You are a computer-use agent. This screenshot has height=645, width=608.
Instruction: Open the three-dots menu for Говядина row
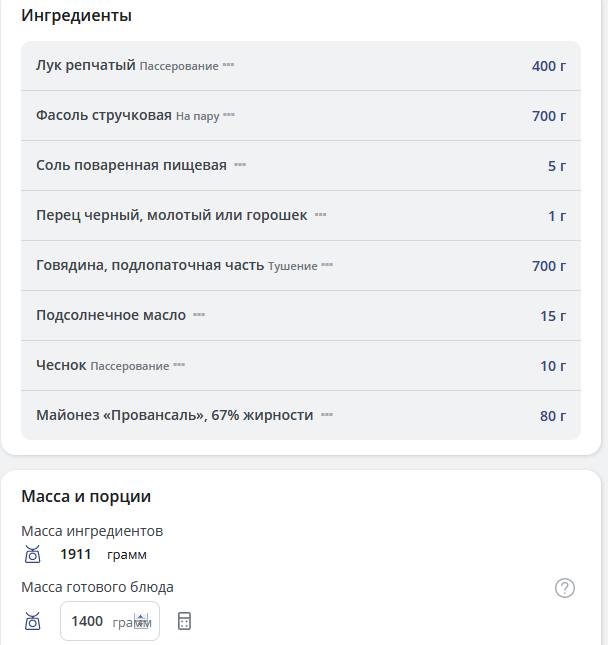tap(327, 266)
